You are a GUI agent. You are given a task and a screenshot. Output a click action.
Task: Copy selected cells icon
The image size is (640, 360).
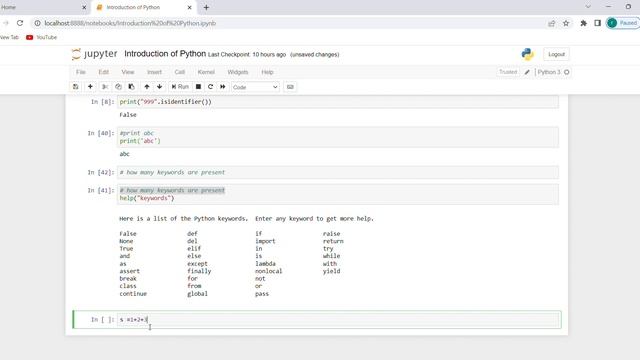click(x=118, y=87)
